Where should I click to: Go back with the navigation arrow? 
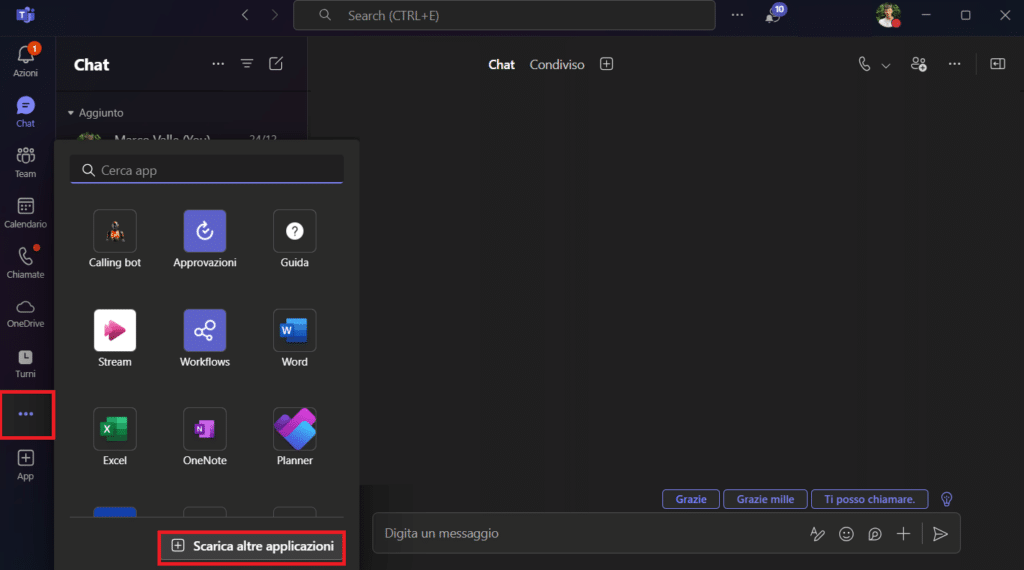pos(245,15)
